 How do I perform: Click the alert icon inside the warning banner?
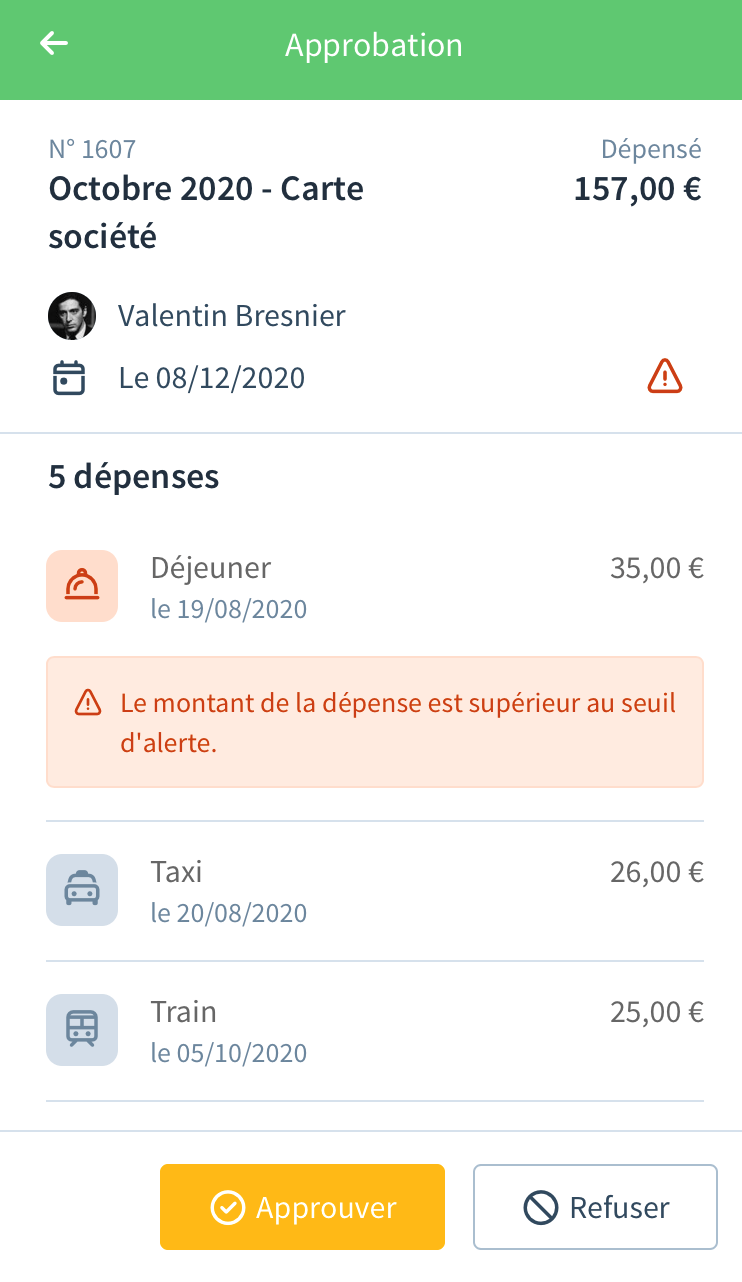(88, 703)
